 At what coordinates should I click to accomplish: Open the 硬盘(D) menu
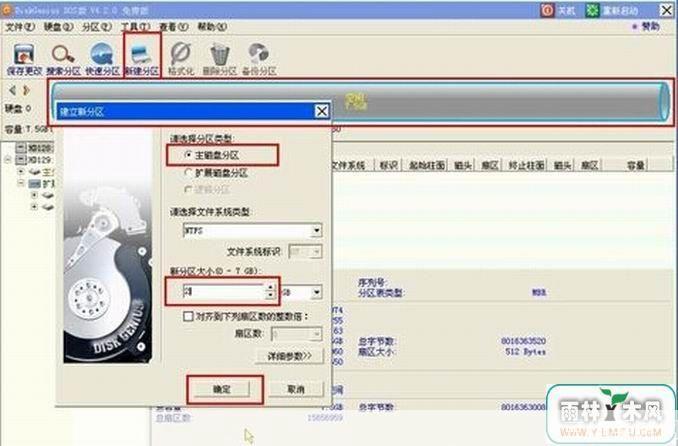[x=58, y=27]
